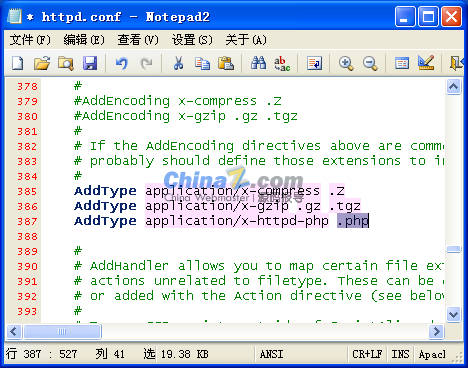Click the CR+LF line ending status field

[x=367, y=354]
